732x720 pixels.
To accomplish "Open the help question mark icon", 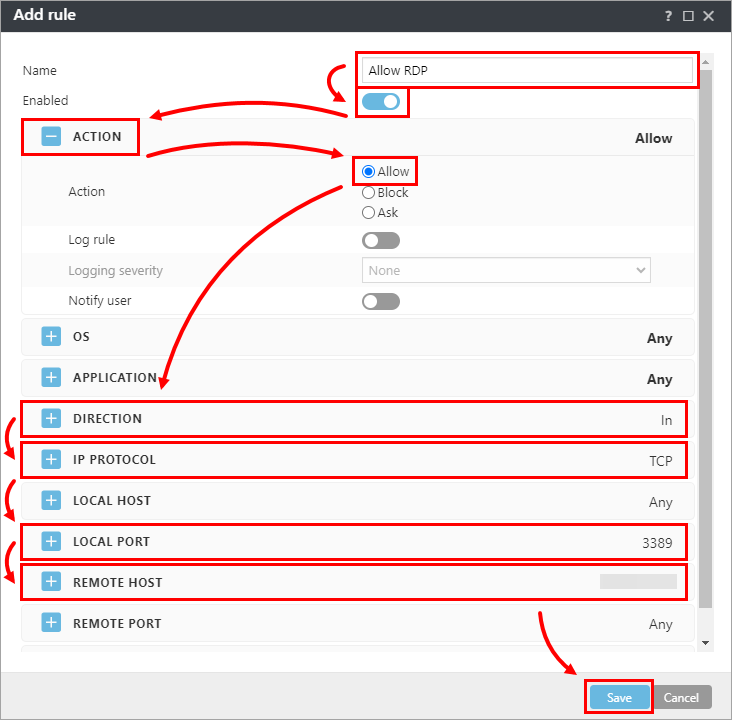I will [x=668, y=16].
